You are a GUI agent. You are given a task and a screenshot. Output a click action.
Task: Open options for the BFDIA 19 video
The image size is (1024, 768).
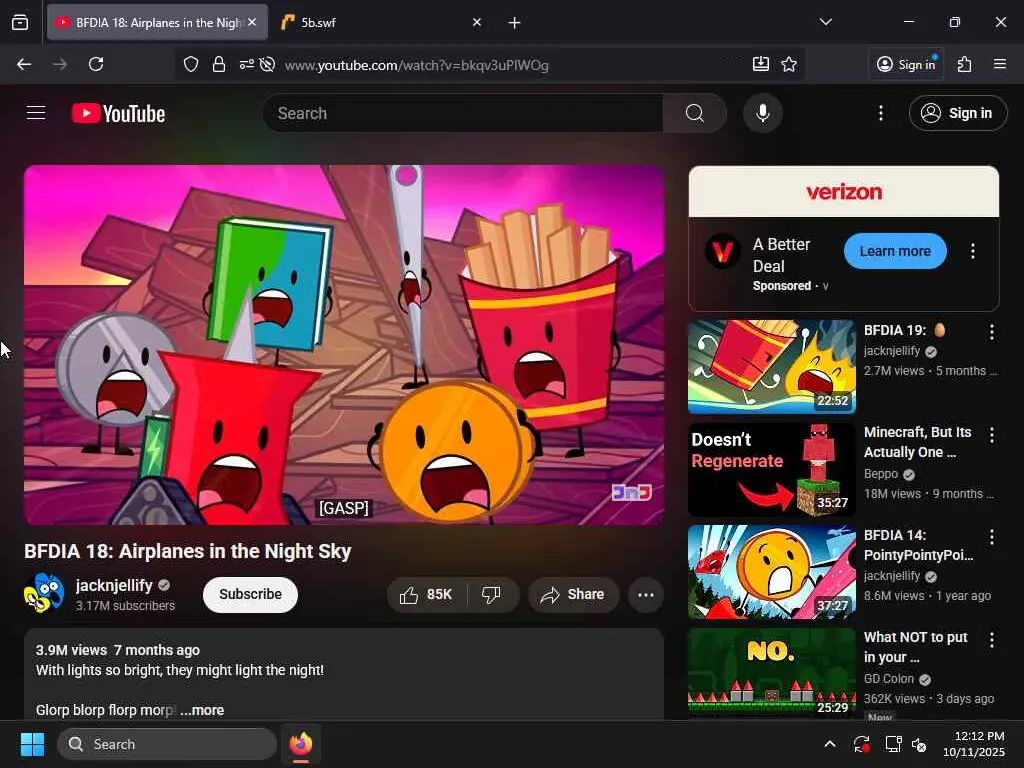pos(991,332)
